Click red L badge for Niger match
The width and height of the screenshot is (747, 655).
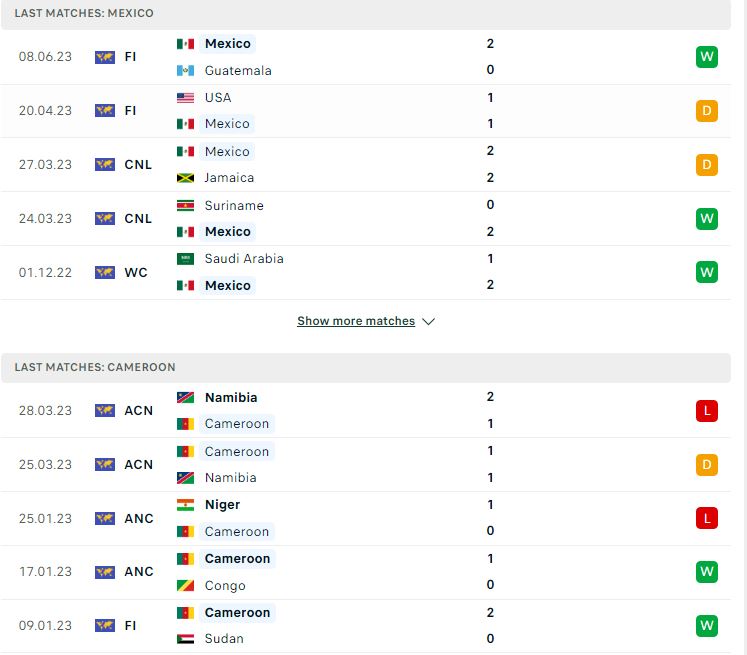707,518
